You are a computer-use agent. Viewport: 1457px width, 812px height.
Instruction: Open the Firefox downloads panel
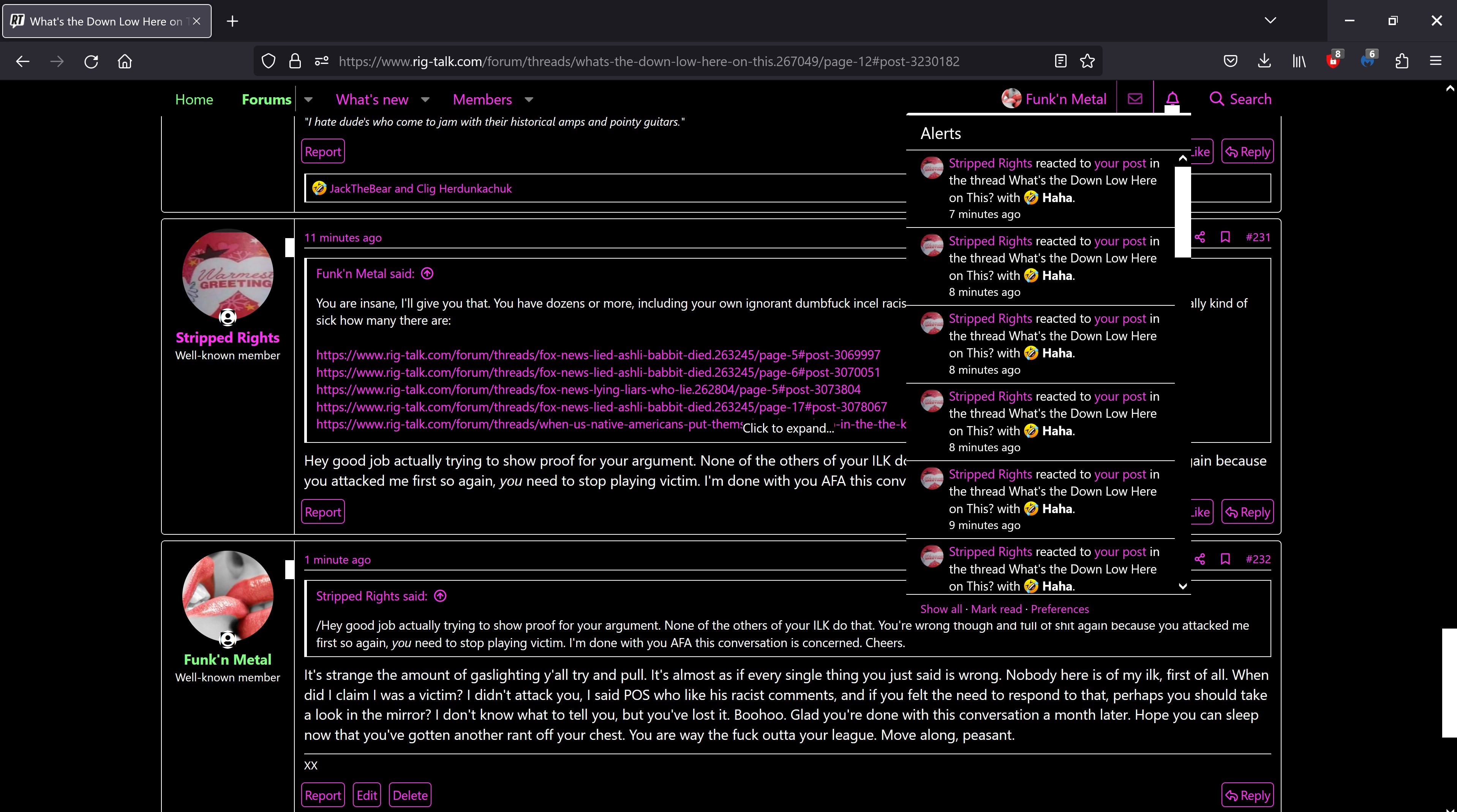coord(1264,61)
